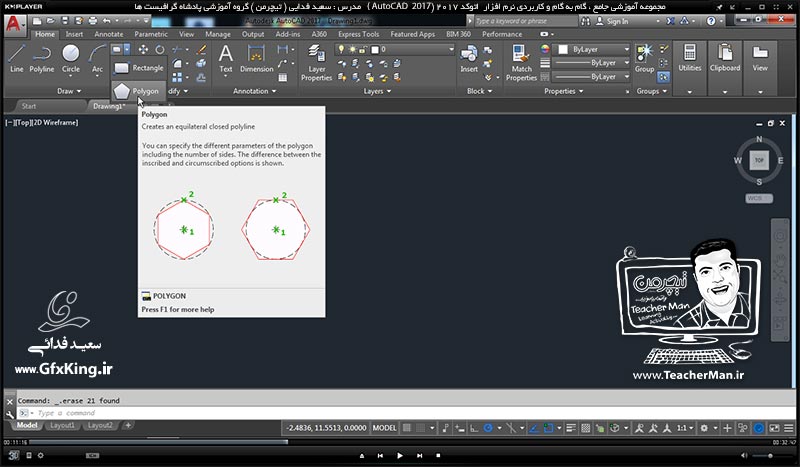
Task: Toggle transparency display in status bar
Action: click(x=586, y=428)
